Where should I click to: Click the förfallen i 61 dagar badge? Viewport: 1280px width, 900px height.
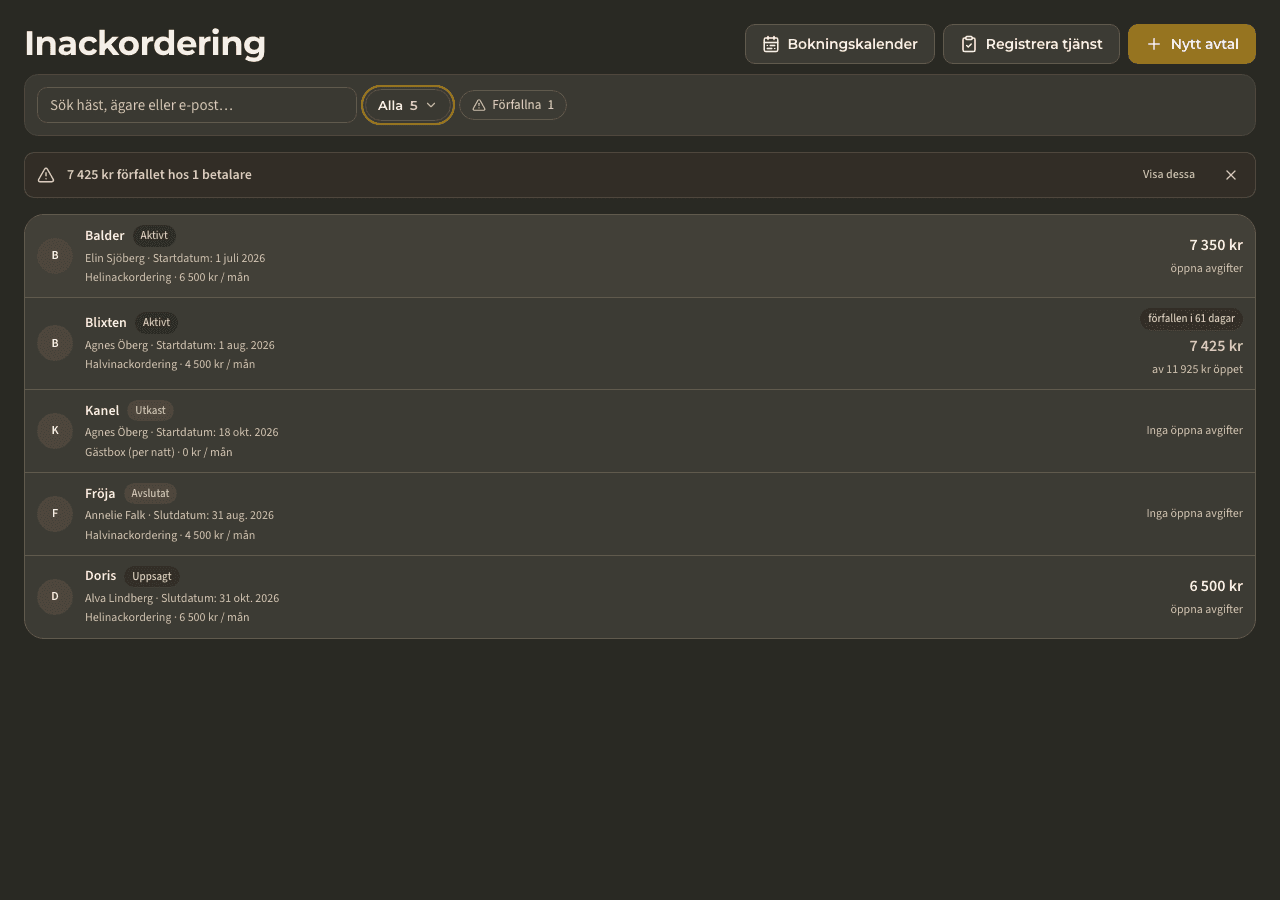coord(1191,319)
